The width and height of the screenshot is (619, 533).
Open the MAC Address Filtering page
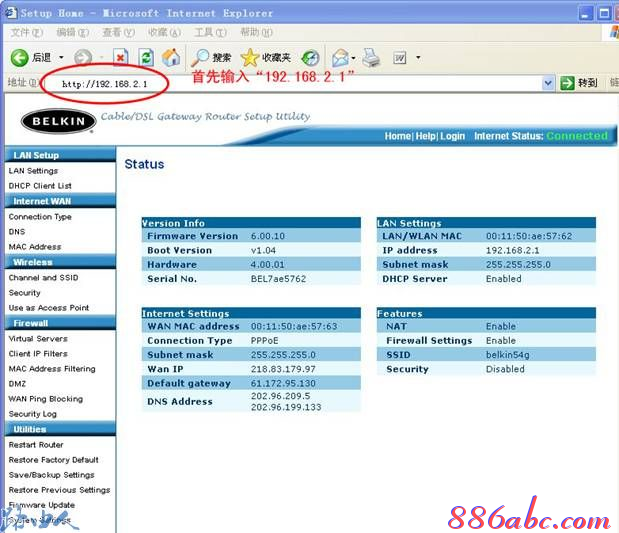click(x=52, y=369)
